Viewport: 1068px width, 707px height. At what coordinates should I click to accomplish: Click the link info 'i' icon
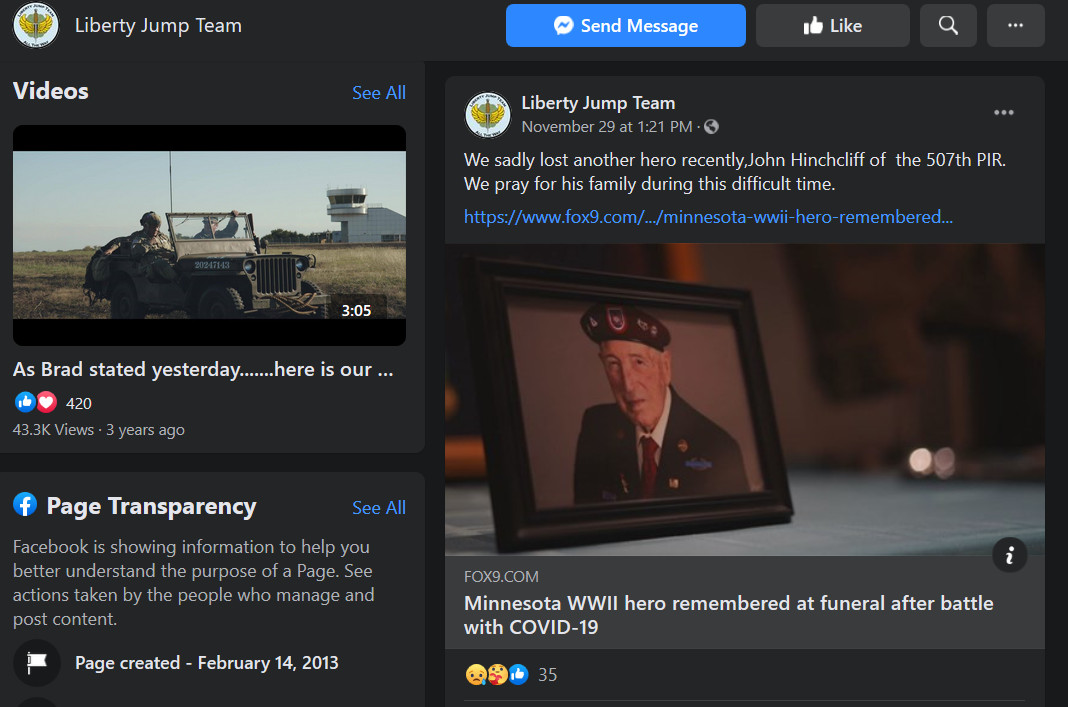click(x=1009, y=555)
